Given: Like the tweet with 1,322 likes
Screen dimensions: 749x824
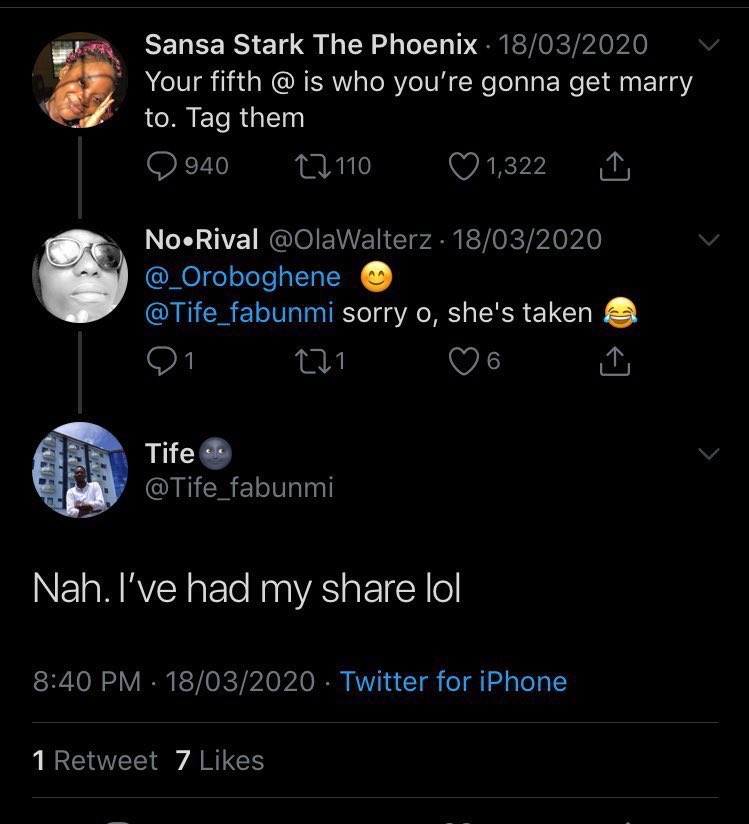Looking at the screenshot, I should tap(463, 166).
